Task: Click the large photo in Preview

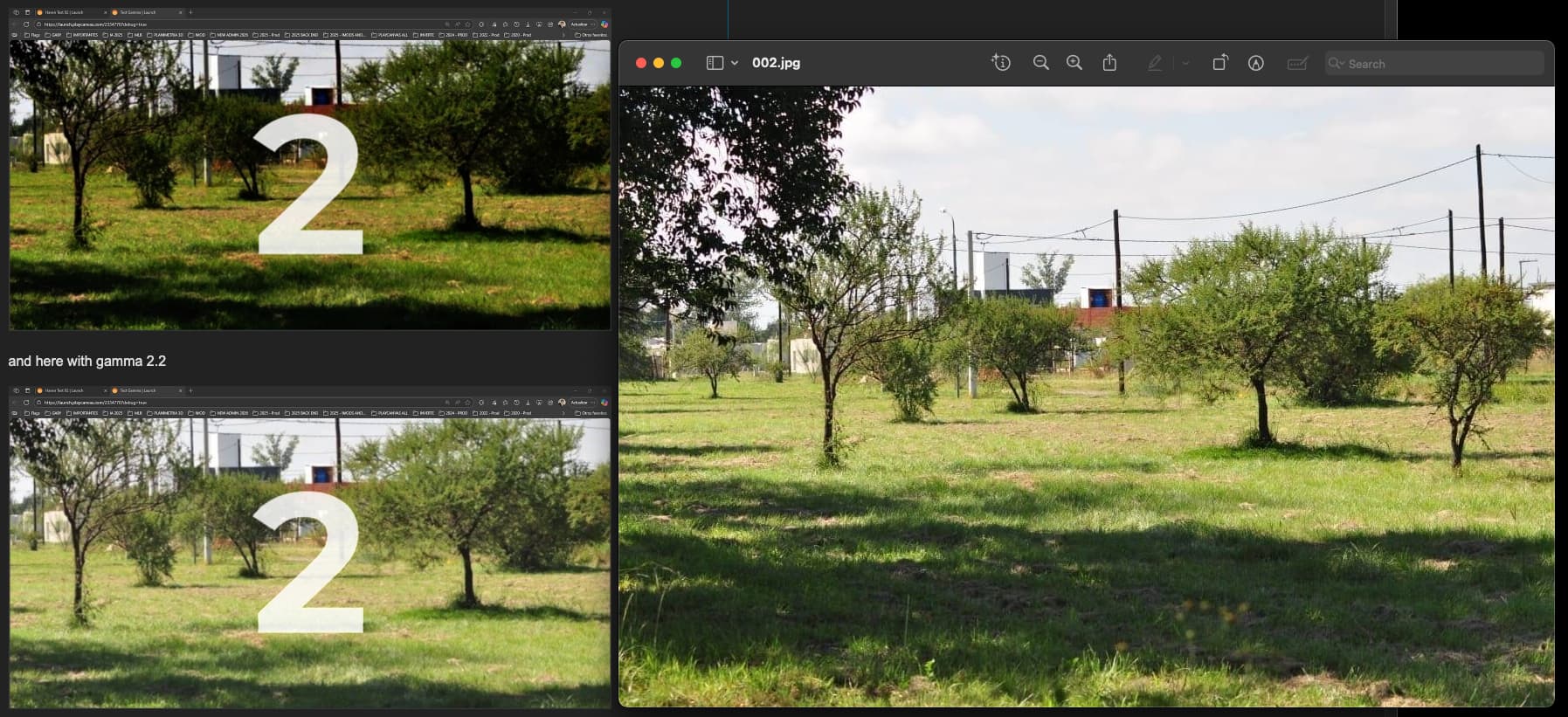Action: pos(1086,396)
